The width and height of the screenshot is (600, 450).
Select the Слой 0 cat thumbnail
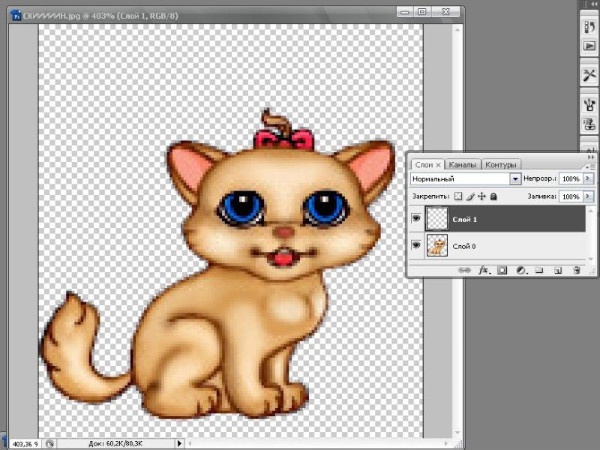pyautogui.click(x=437, y=245)
